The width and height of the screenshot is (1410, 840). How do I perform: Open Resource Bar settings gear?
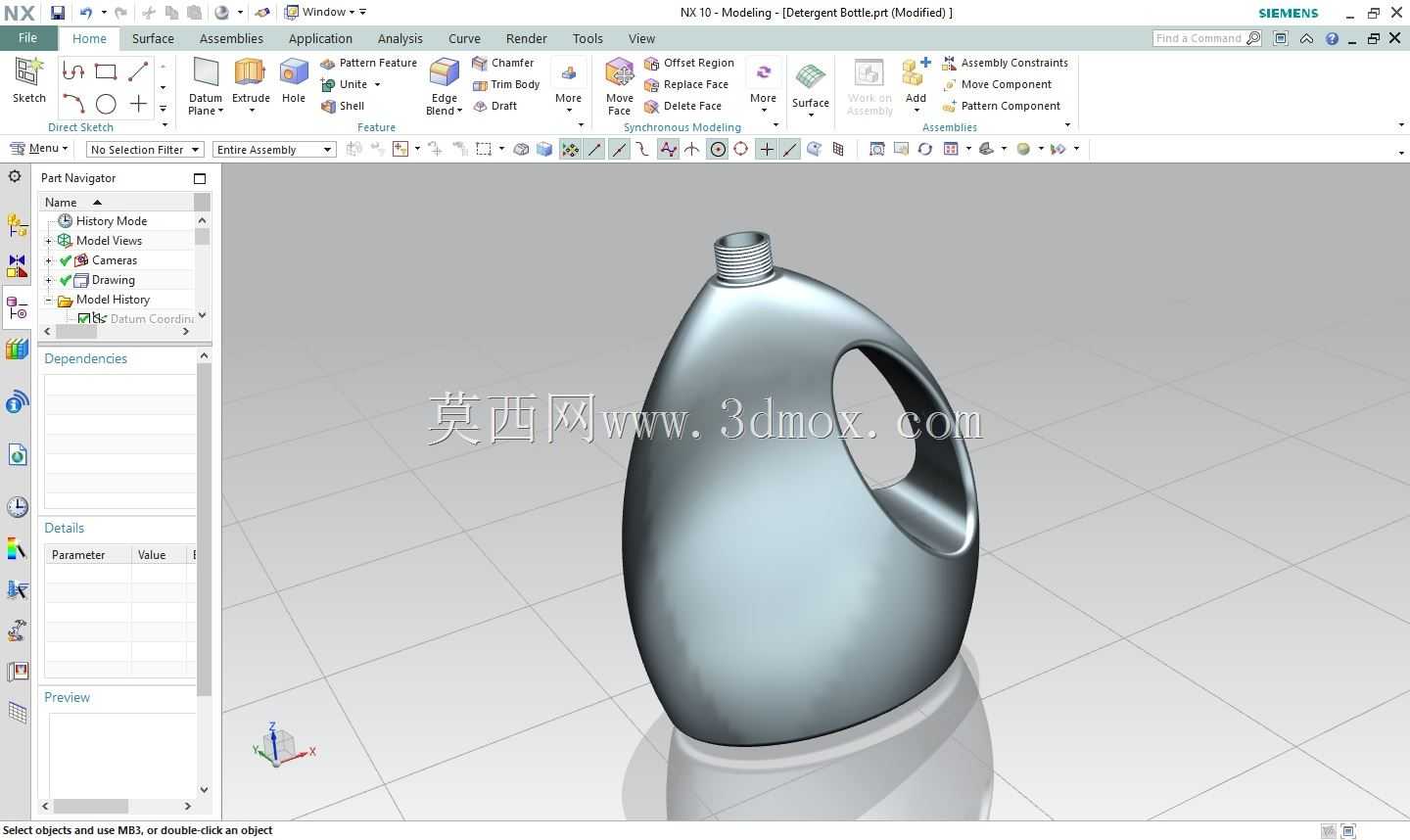click(x=15, y=176)
